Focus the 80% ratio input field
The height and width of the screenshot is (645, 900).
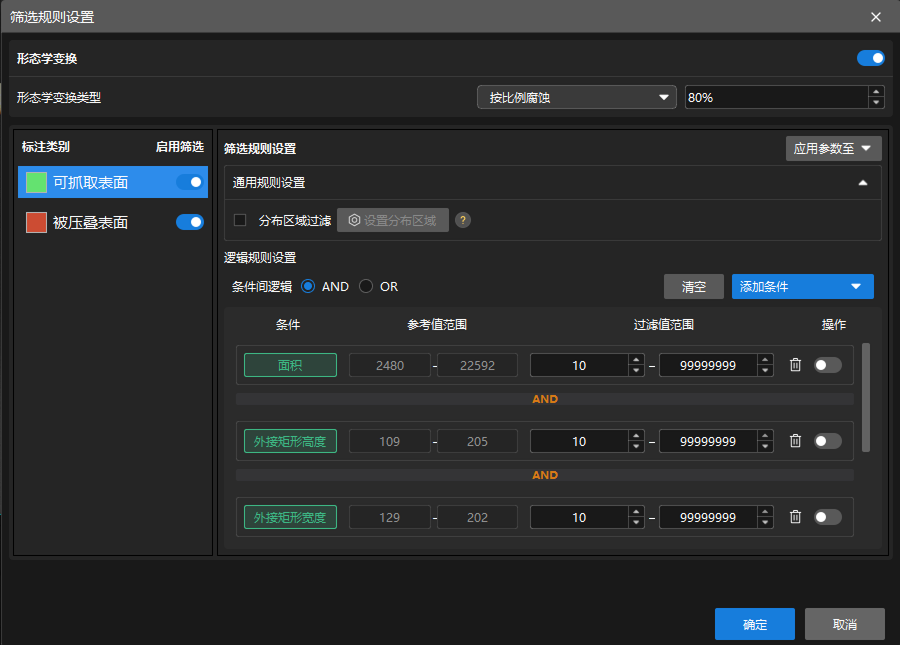coord(777,98)
